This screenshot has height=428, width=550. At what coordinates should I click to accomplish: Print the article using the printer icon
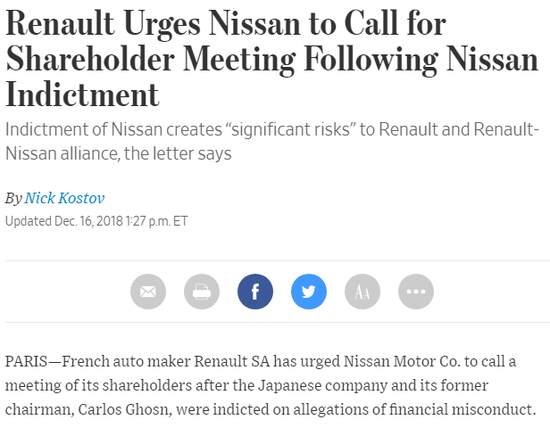(202, 292)
